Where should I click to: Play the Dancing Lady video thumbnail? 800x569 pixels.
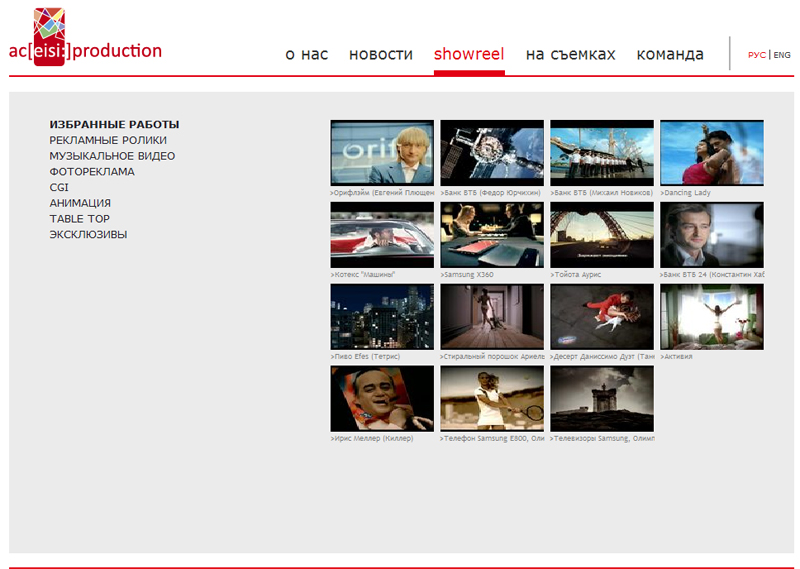coord(711,153)
